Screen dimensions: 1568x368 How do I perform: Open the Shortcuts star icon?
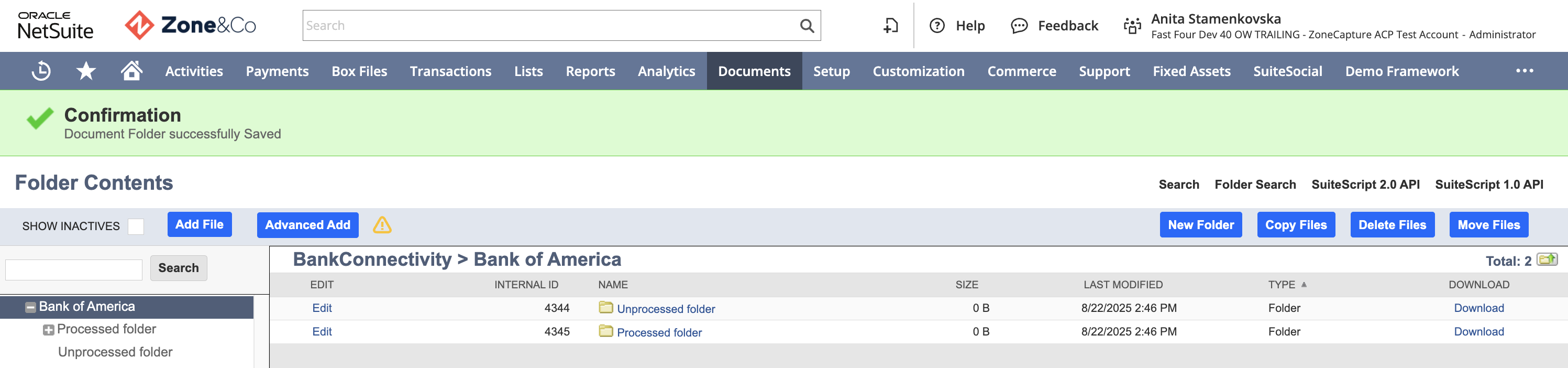86,71
